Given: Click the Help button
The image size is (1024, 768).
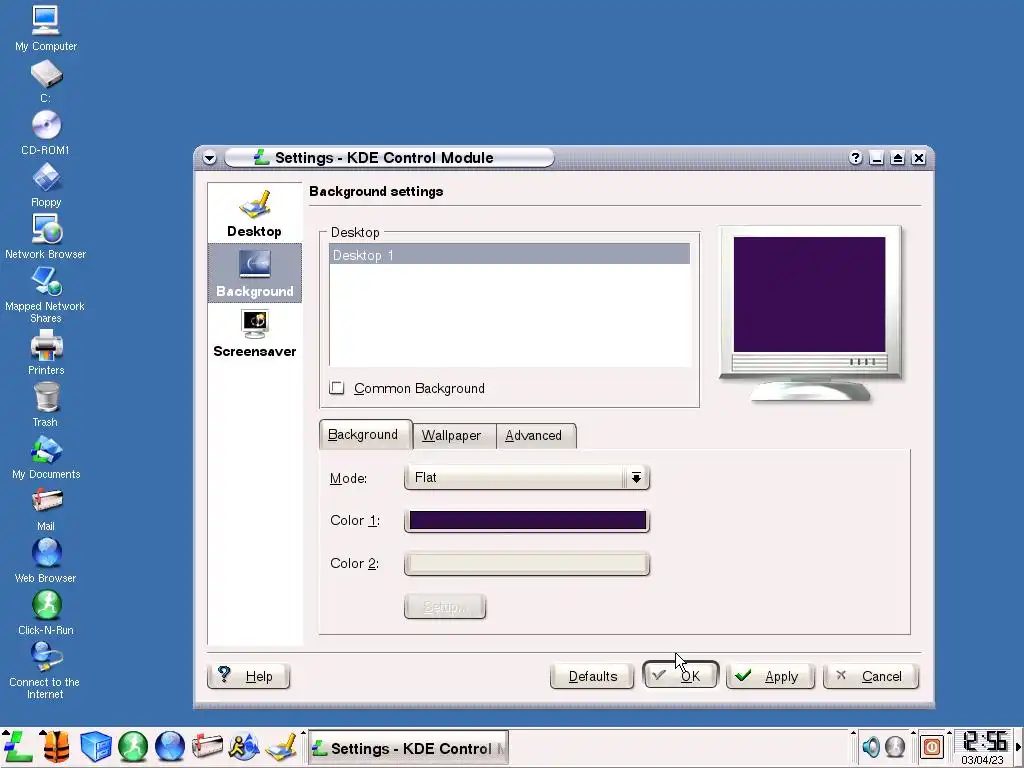Looking at the screenshot, I should [248, 676].
